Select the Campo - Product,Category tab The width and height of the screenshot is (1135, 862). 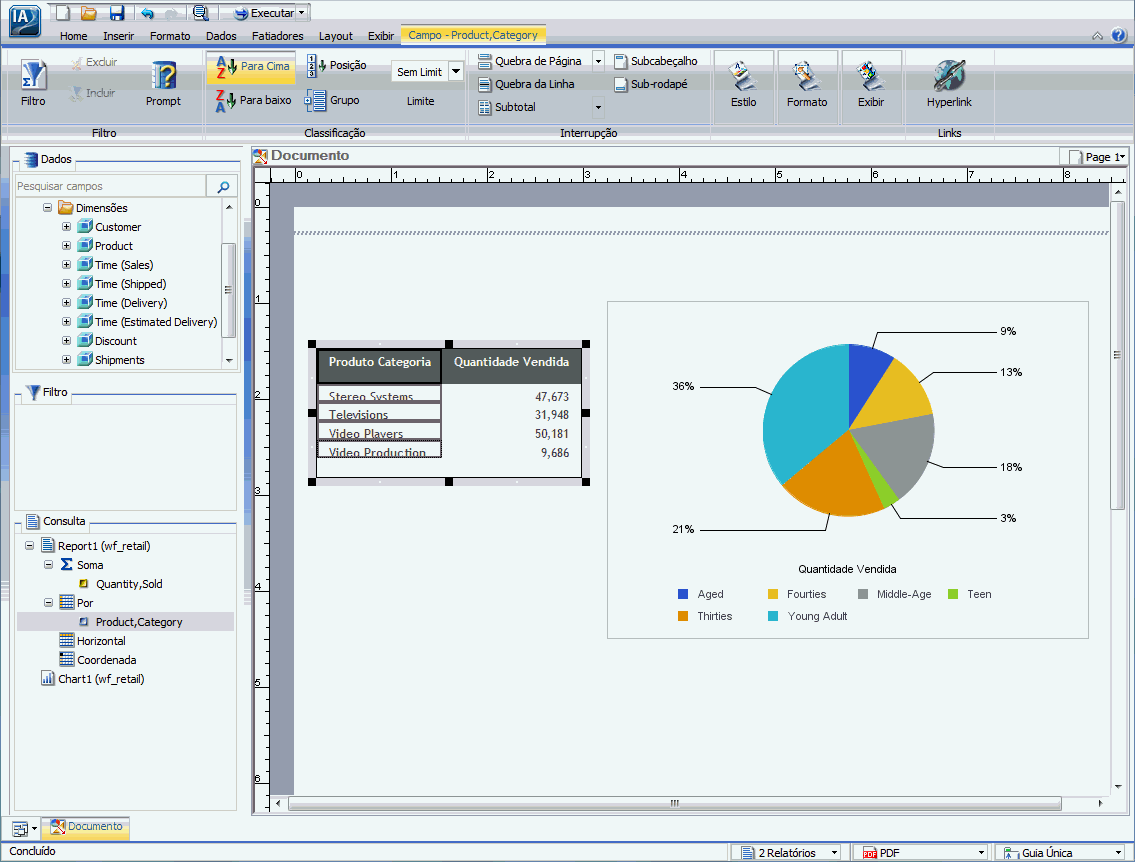click(x=473, y=35)
